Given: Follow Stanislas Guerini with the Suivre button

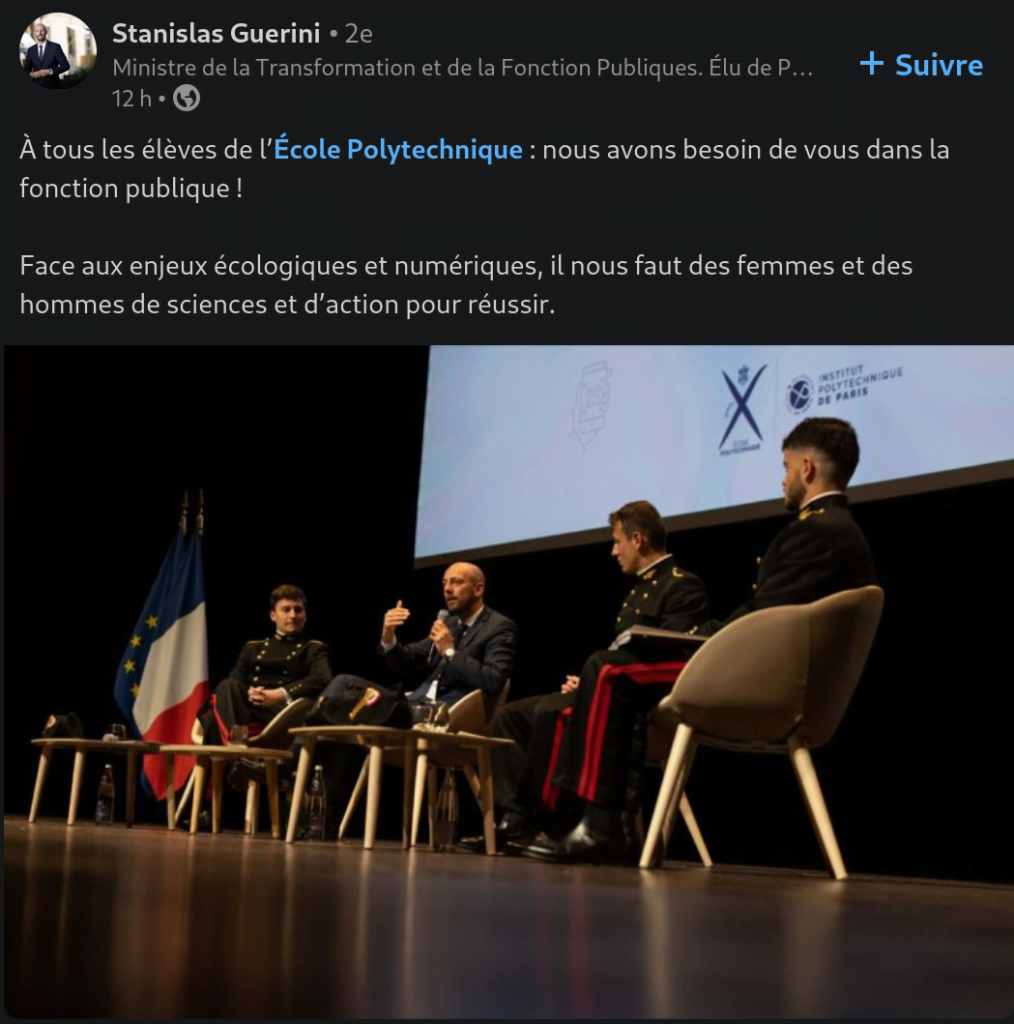Looking at the screenshot, I should click(921, 65).
